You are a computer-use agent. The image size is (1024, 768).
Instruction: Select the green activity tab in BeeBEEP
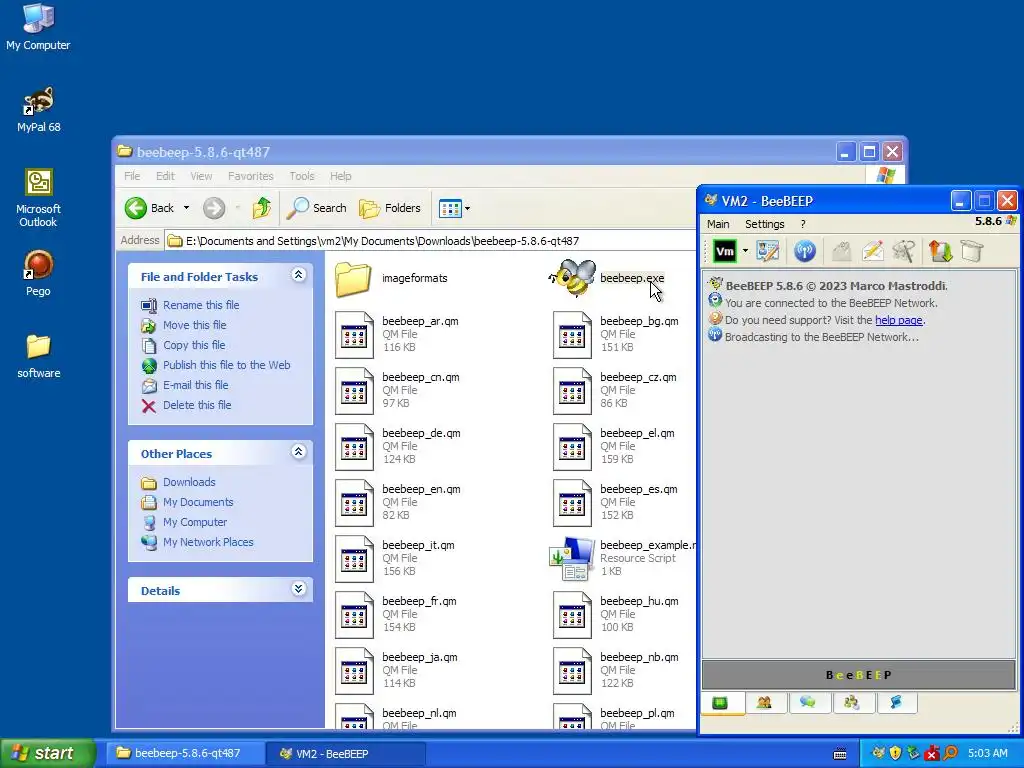coord(720,703)
